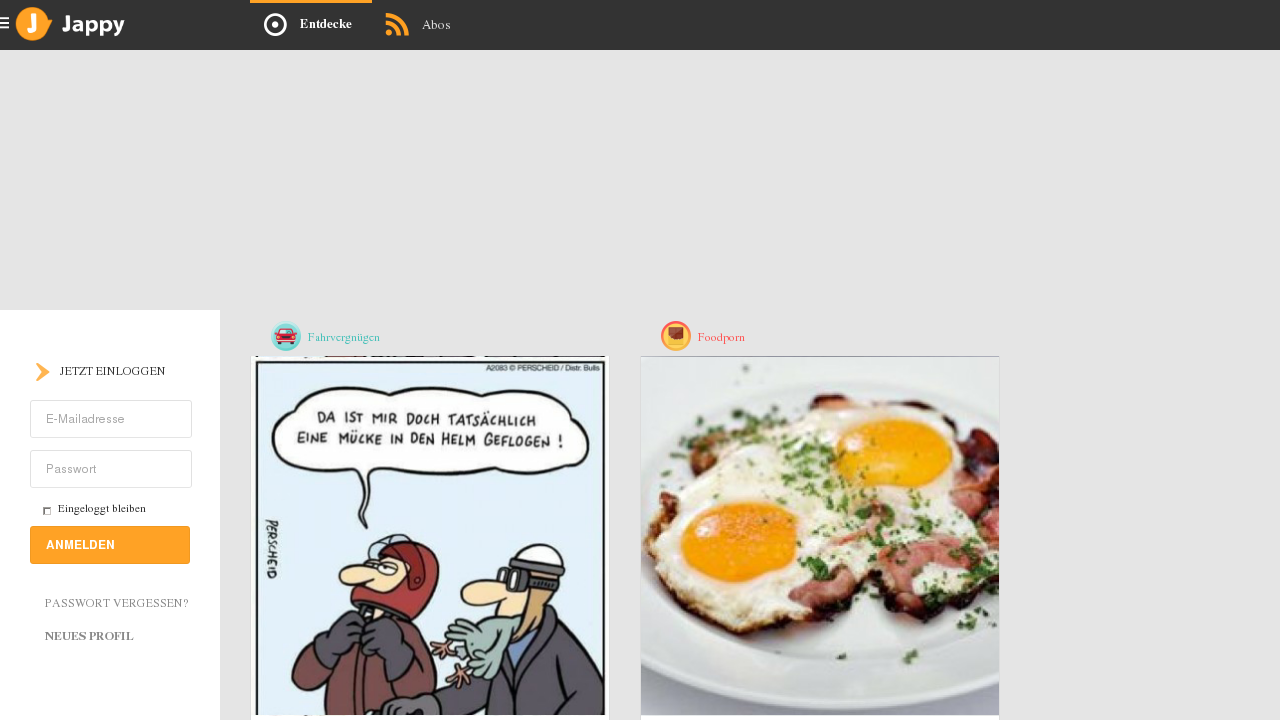1280x720 pixels.
Task: Click the Foodporn avatar icon
Action: (676, 336)
